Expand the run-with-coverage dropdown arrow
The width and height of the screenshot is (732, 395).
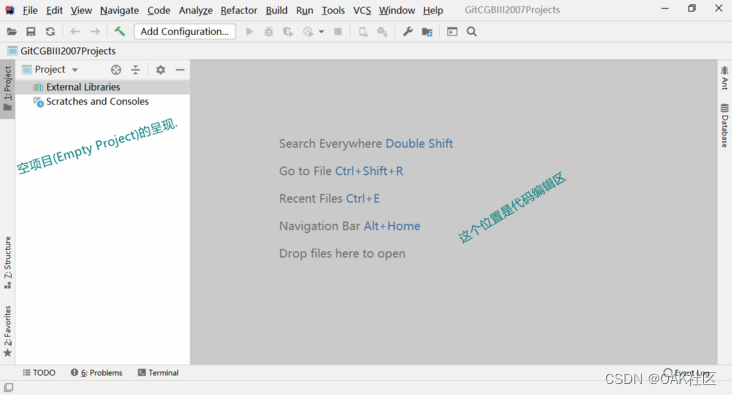(322, 32)
